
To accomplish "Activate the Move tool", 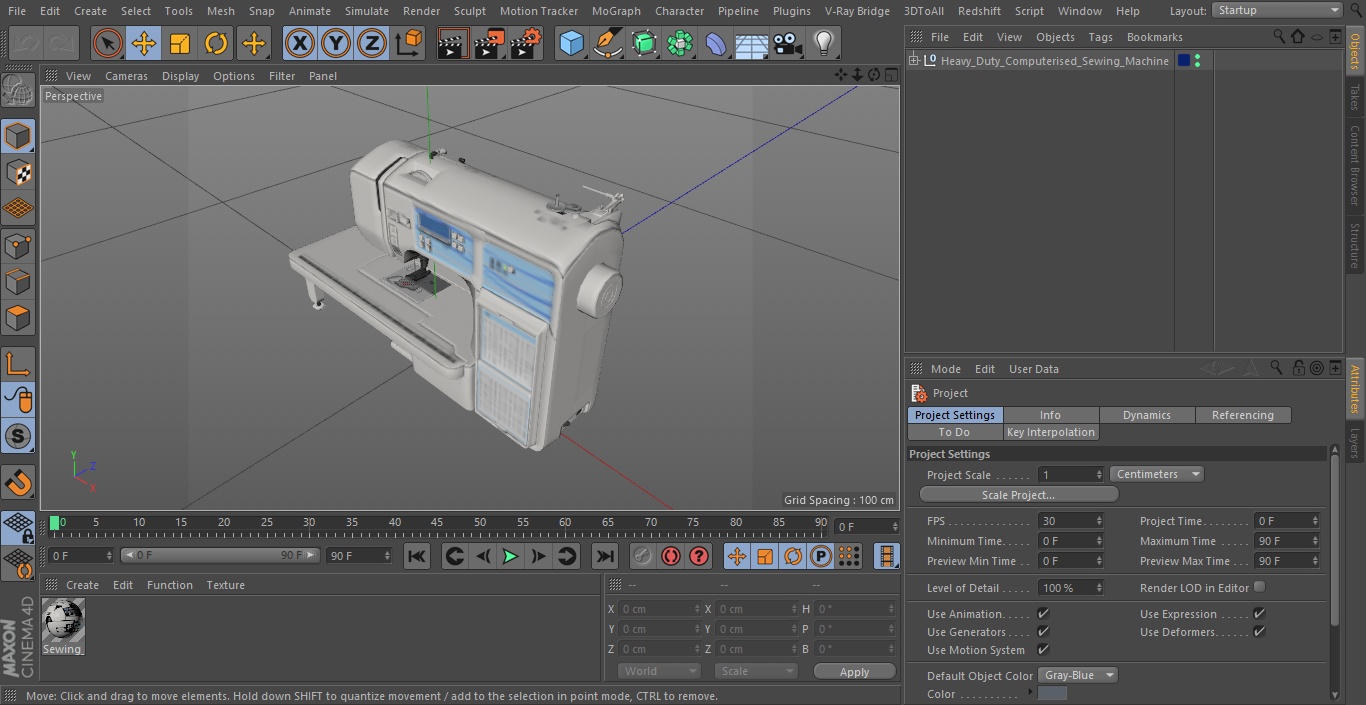I will (144, 43).
